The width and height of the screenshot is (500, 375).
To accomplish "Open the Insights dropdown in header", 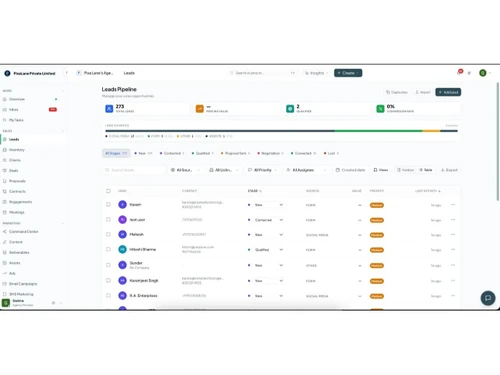I will point(316,73).
